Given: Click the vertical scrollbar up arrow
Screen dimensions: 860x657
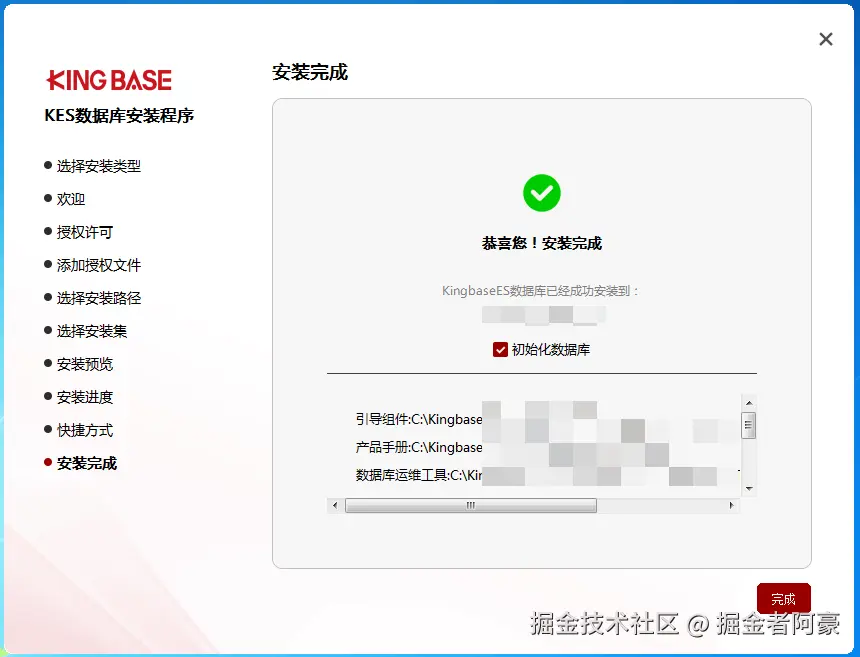Looking at the screenshot, I should point(749,403).
